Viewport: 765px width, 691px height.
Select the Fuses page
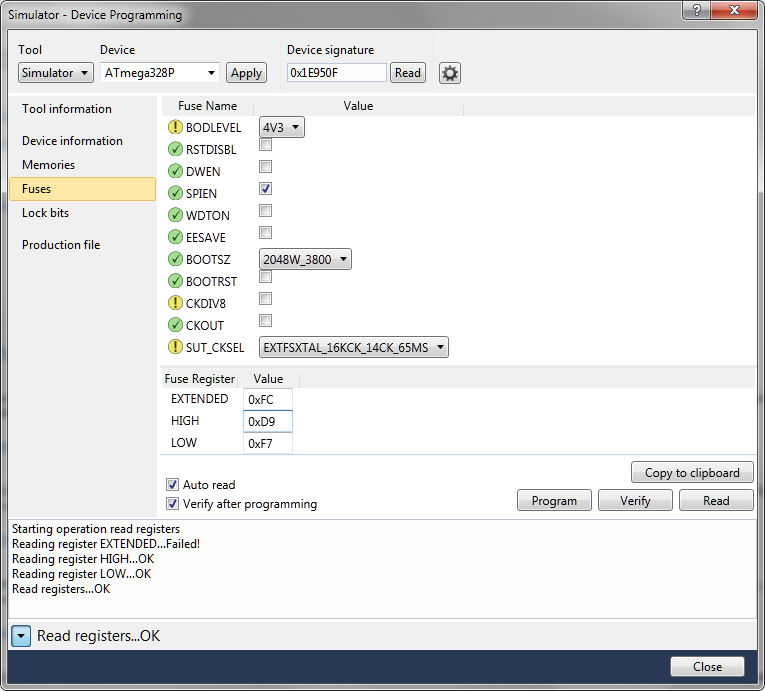(82, 189)
